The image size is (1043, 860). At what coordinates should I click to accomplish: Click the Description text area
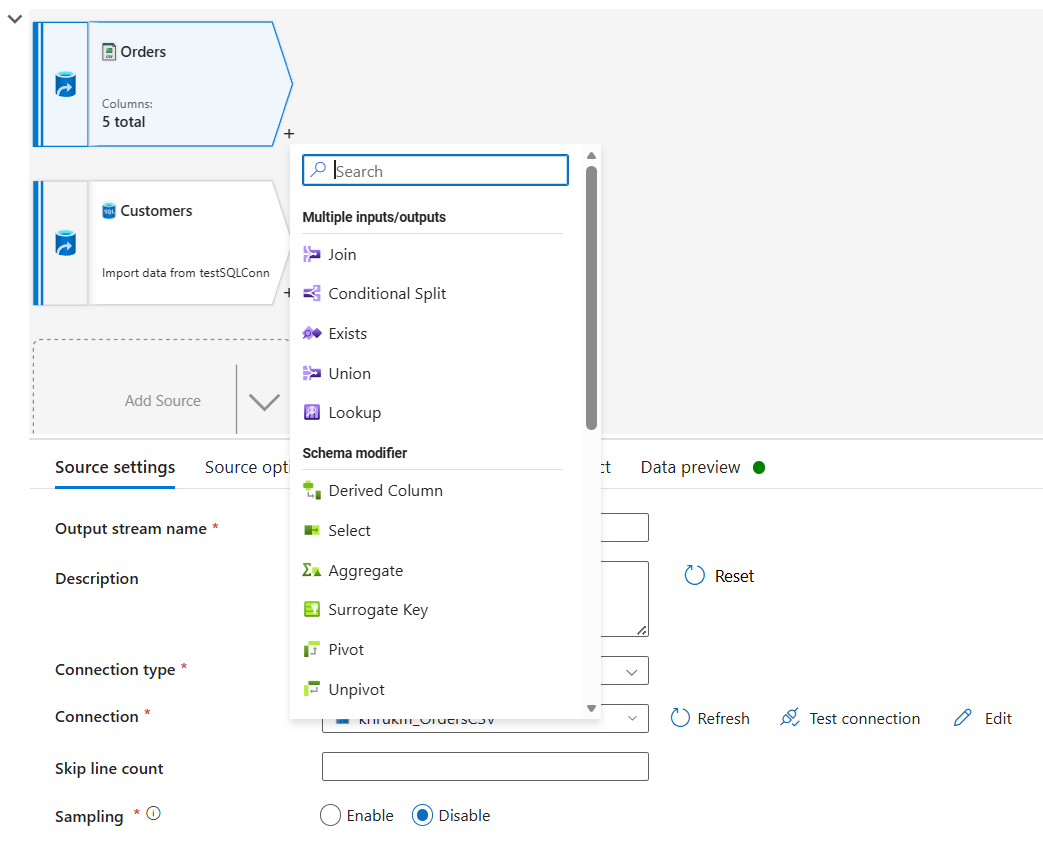(625, 599)
